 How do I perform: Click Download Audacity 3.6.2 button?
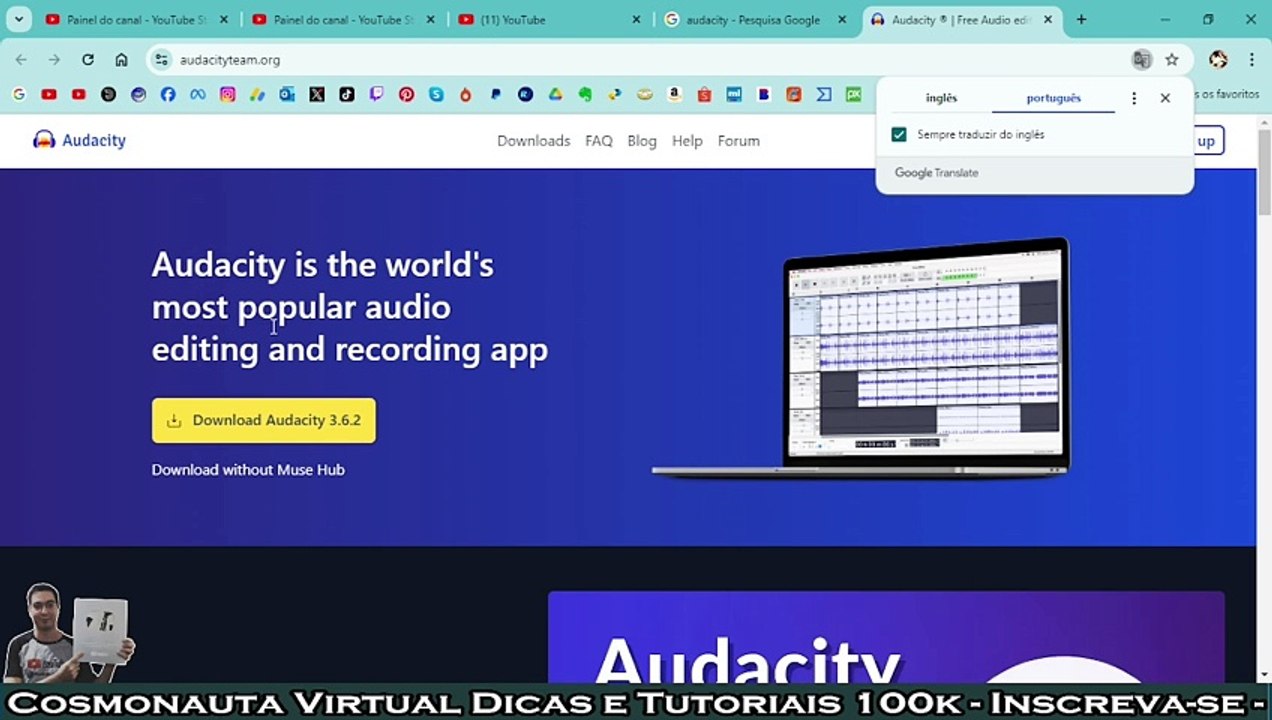[x=264, y=420]
